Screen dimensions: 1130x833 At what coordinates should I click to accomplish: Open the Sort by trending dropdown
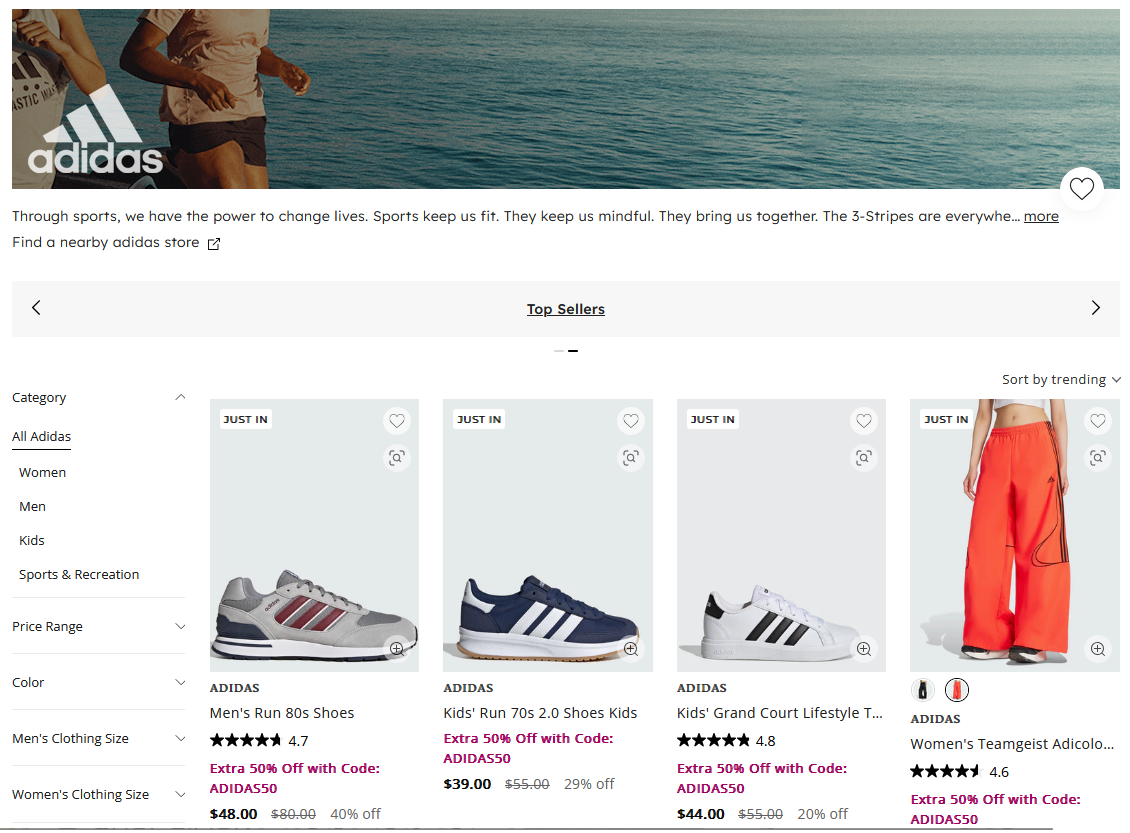tap(1061, 379)
